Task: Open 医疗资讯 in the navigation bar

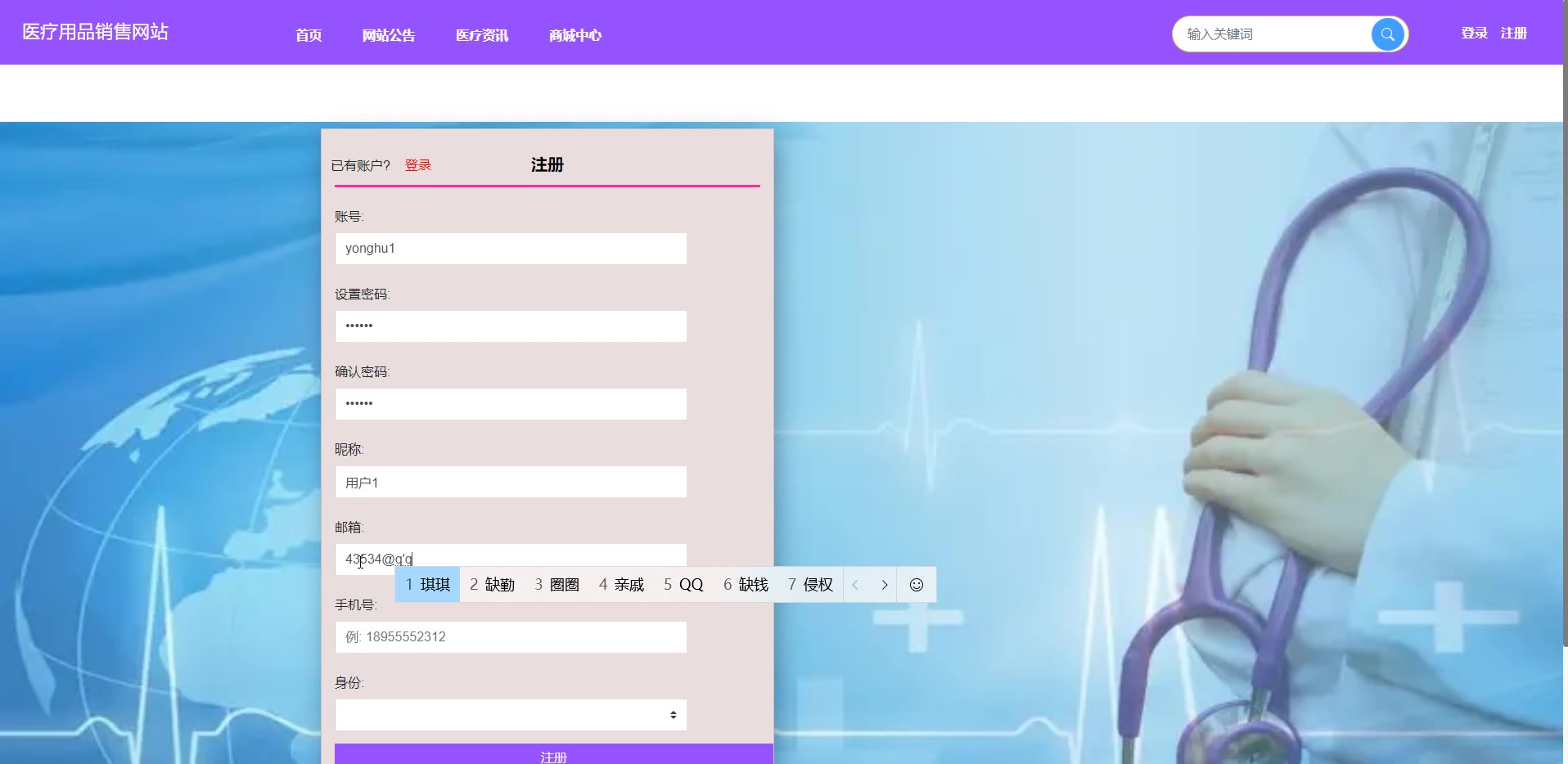Action: coord(482,35)
